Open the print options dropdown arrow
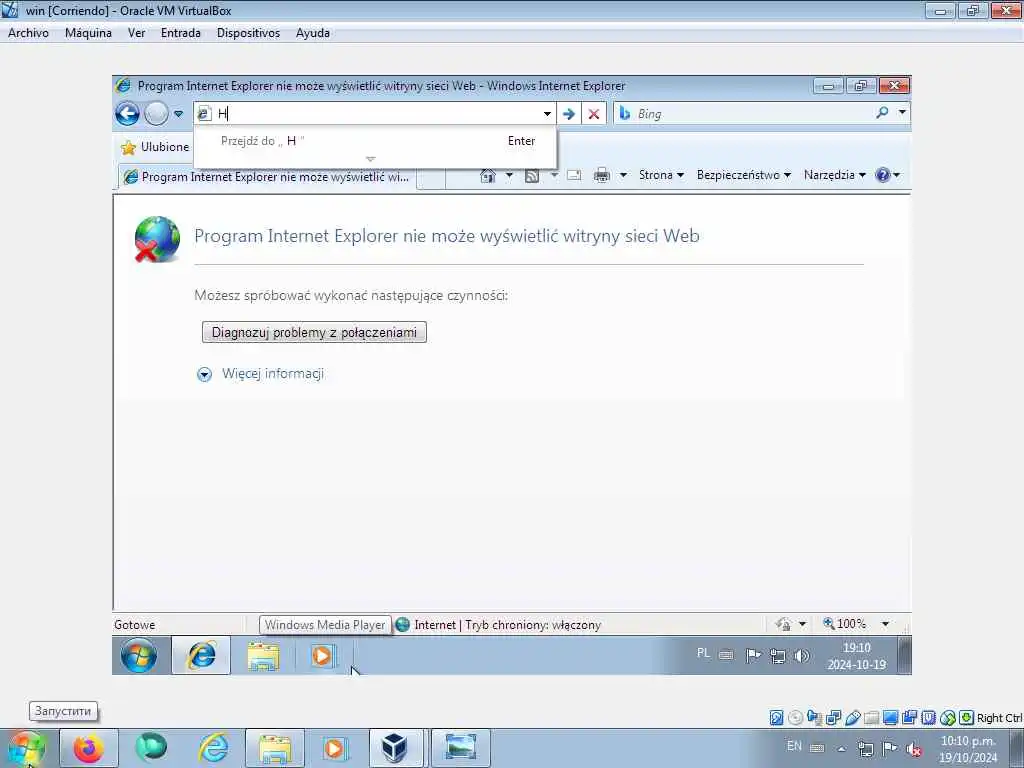 (623, 175)
